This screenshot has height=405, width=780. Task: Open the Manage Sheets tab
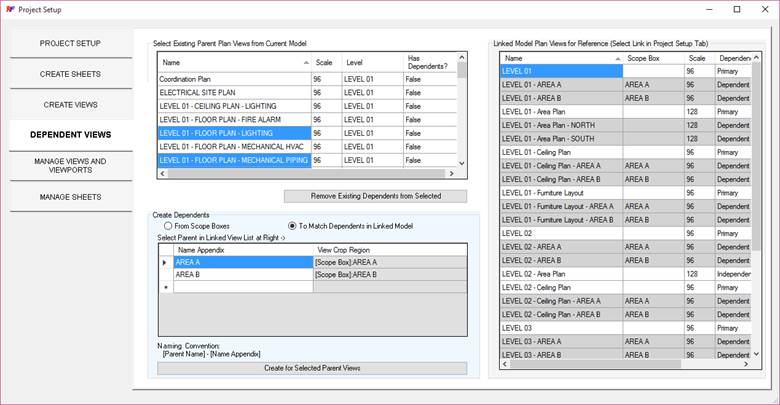pos(70,197)
